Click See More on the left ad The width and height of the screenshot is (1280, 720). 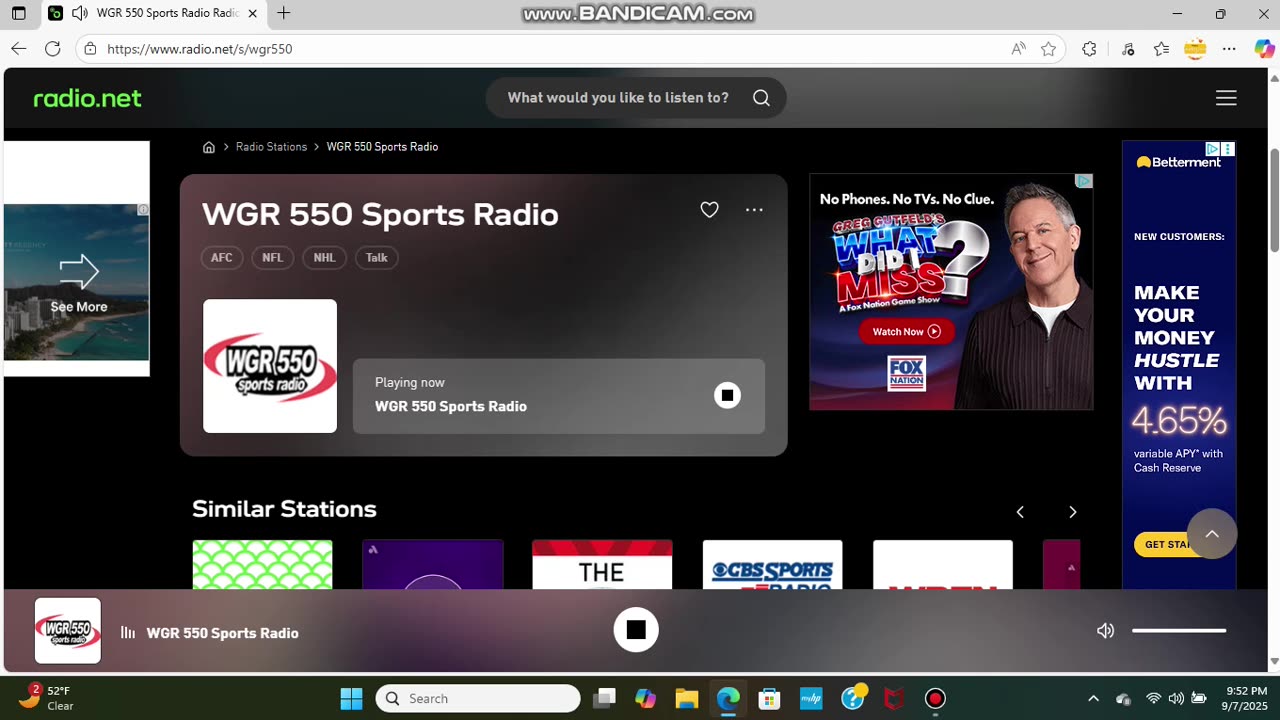[79, 307]
